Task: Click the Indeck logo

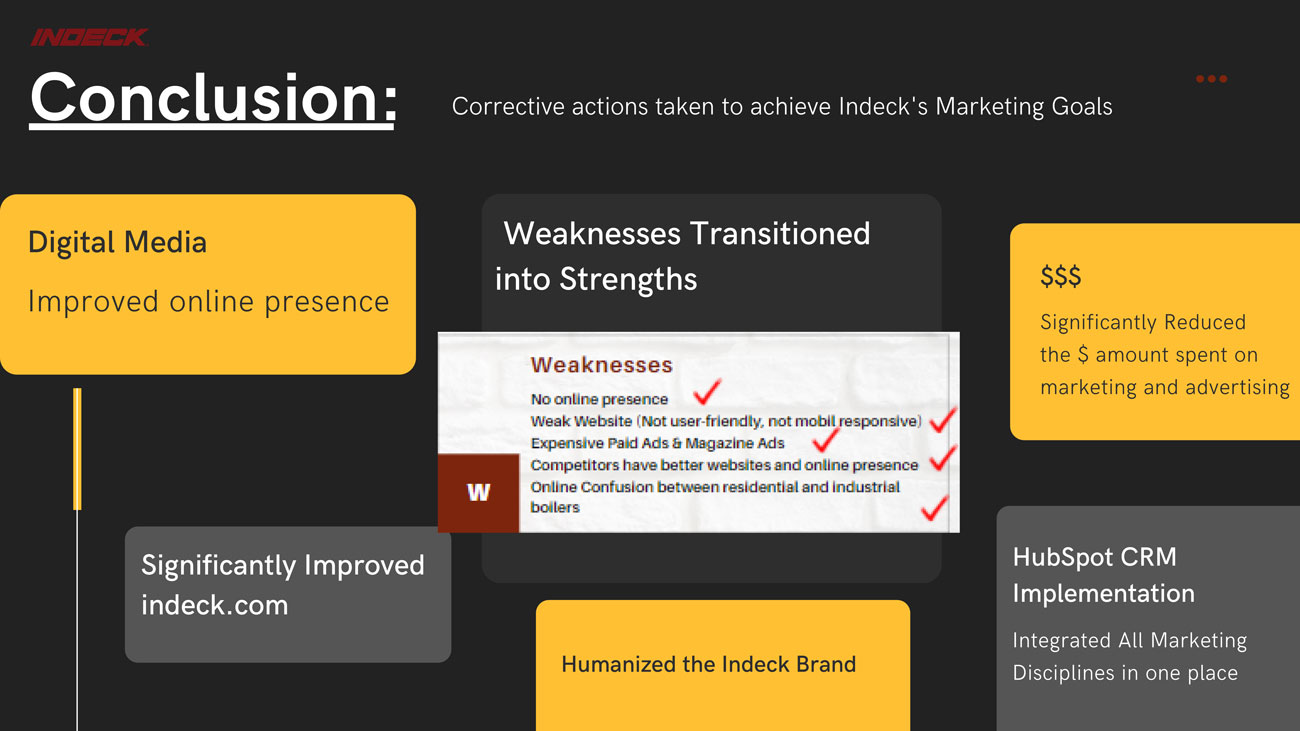Action: point(89,38)
